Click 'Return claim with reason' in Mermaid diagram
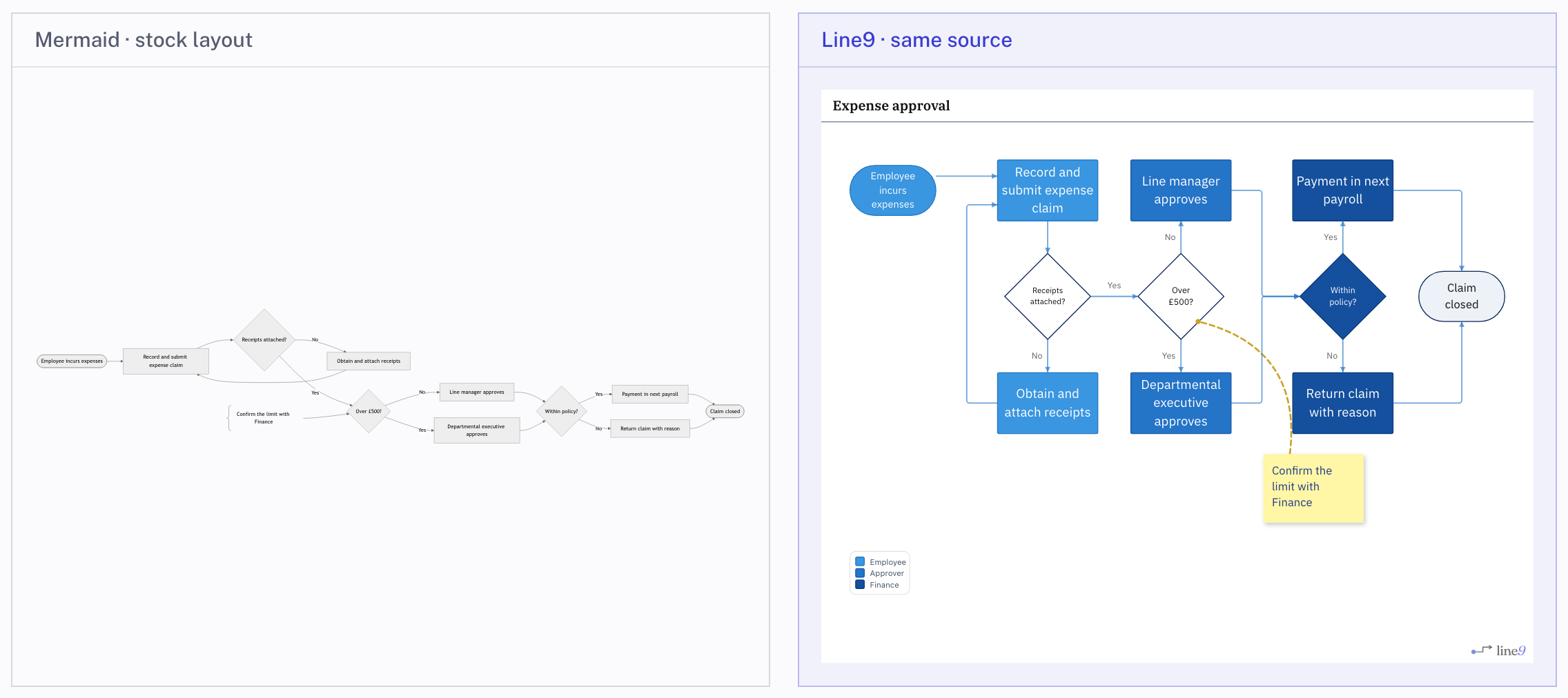The height and width of the screenshot is (698, 1568). pos(650,428)
